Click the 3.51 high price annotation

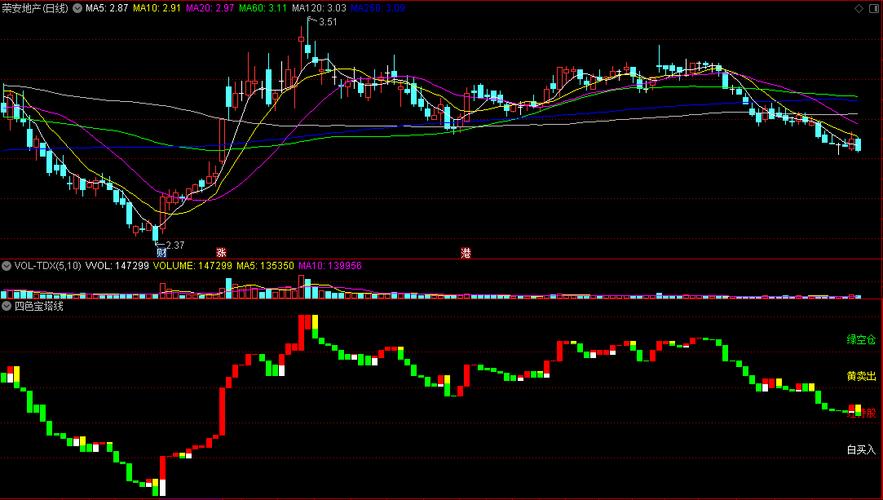[327, 21]
